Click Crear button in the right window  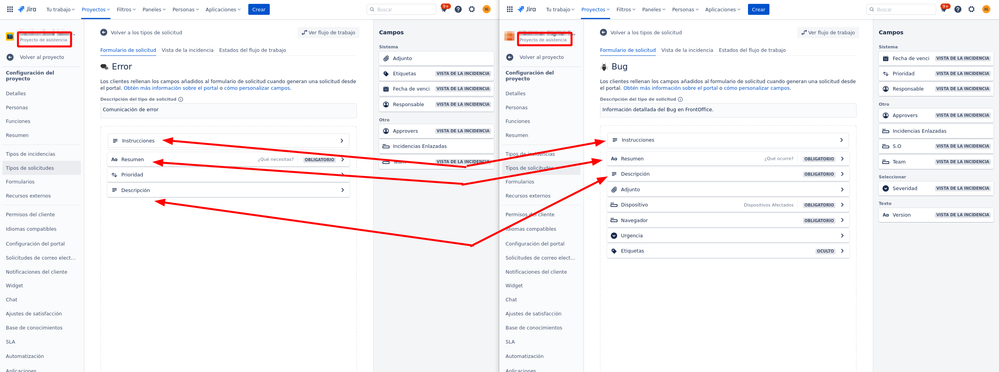point(758,10)
